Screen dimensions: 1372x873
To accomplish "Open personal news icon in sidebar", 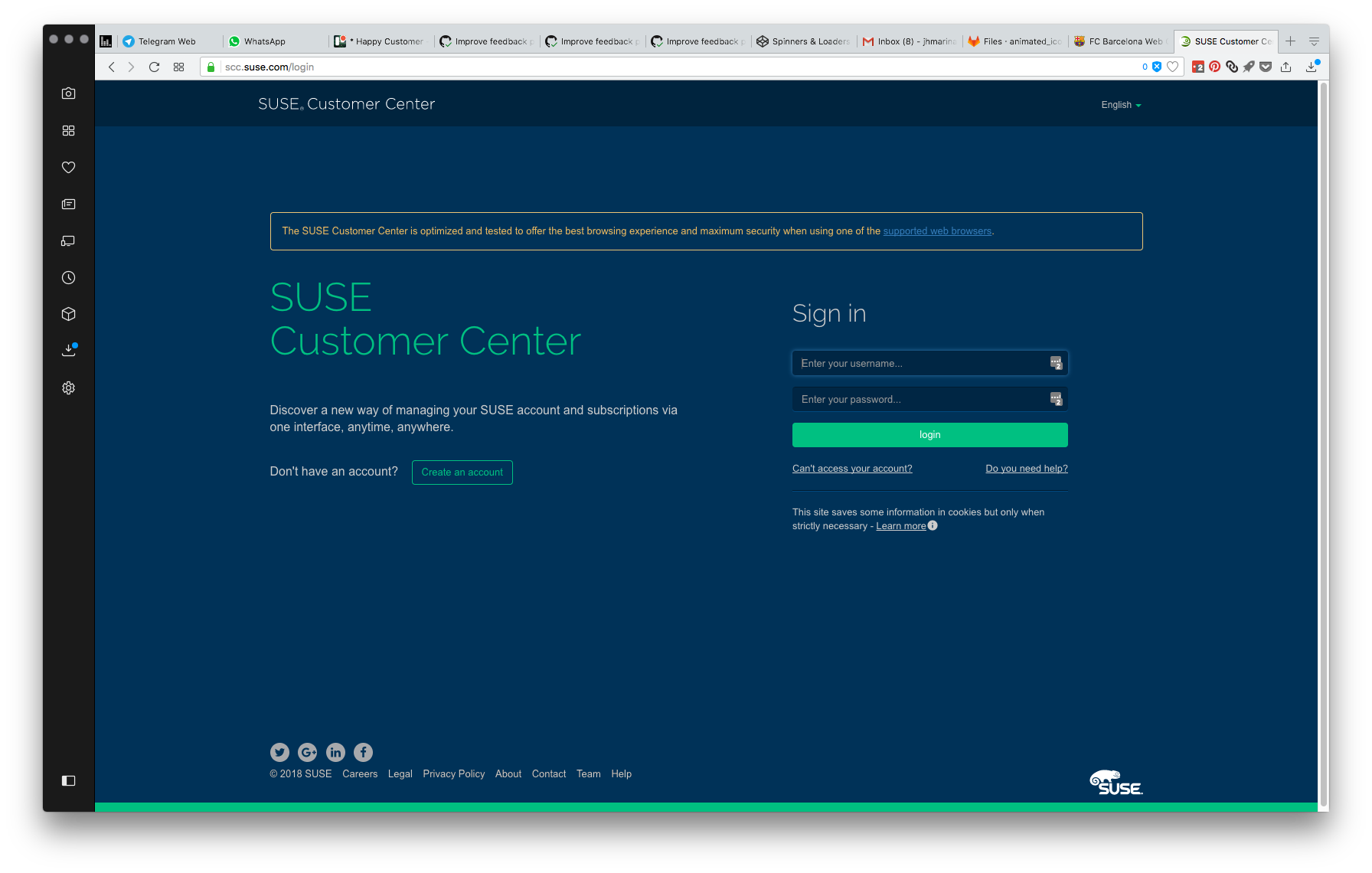I will coord(68,204).
